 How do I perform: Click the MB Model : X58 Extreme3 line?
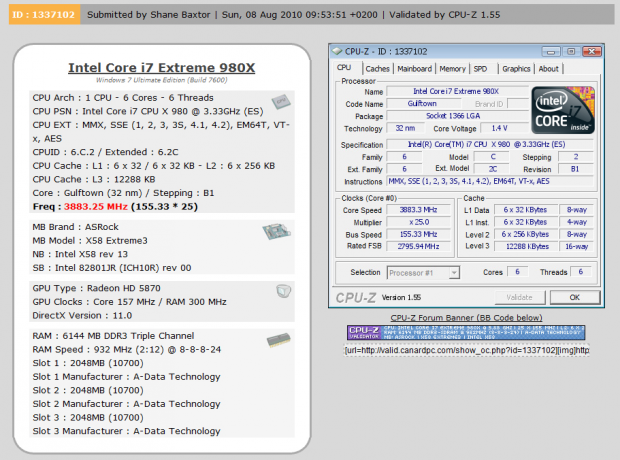(90, 240)
